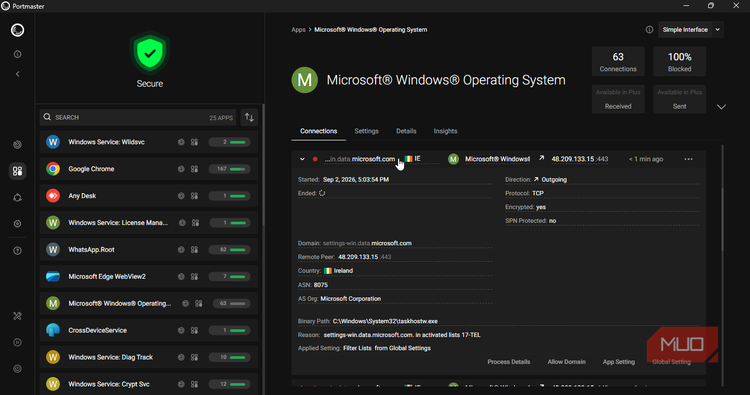This screenshot has height=395, width=750.
Task: Click the Microsoft Corporation AS Org value
Action: (x=351, y=298)
